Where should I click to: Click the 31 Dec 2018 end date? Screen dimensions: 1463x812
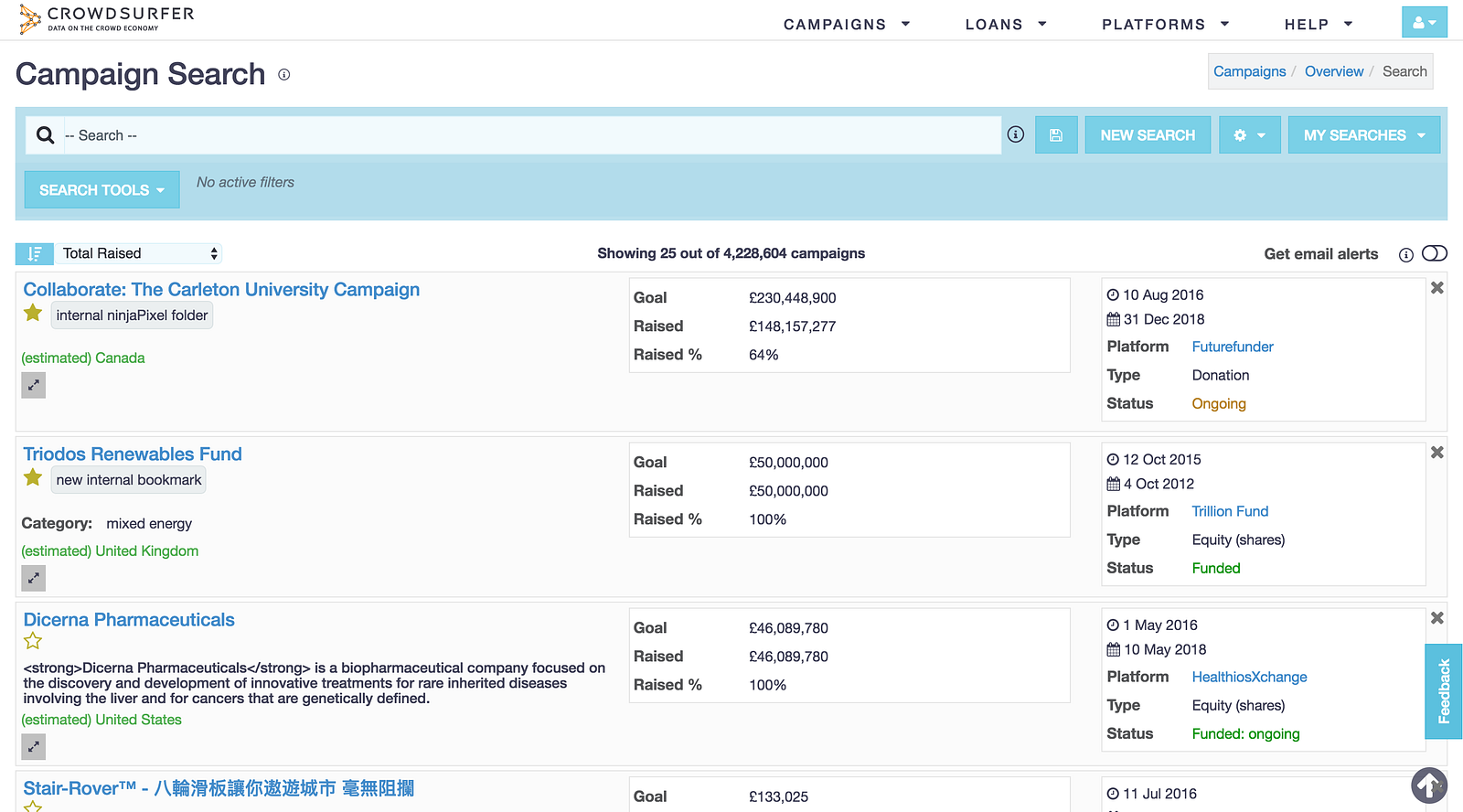1163,319
